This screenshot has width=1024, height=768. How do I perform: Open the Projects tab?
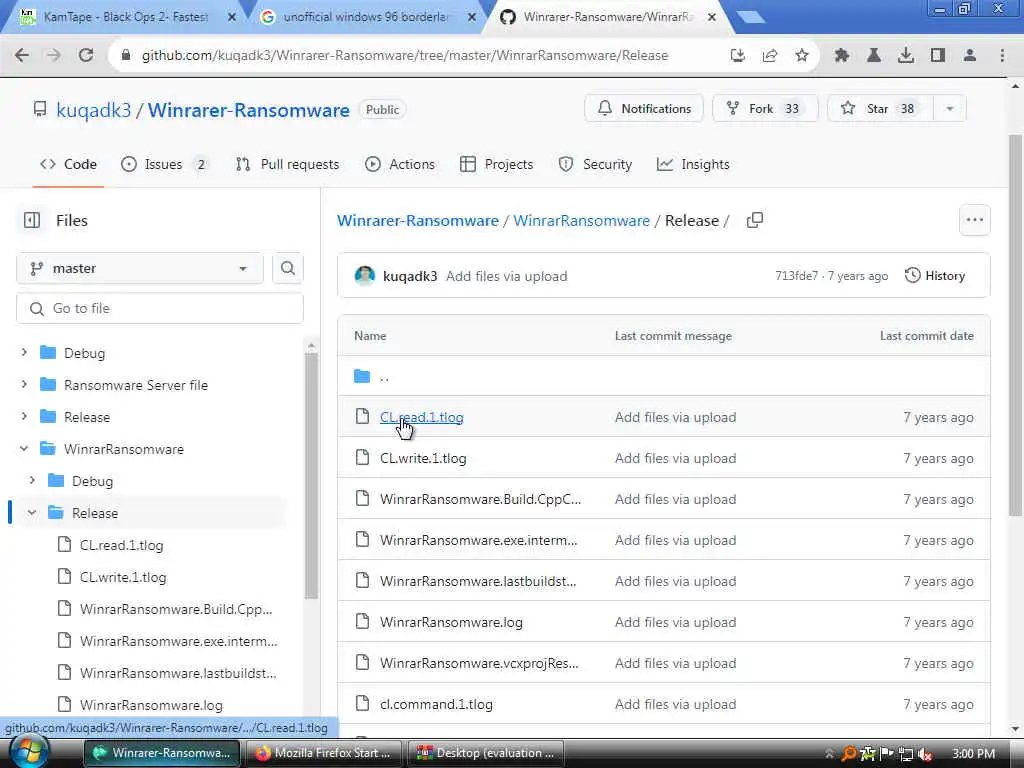coord(496,165)
